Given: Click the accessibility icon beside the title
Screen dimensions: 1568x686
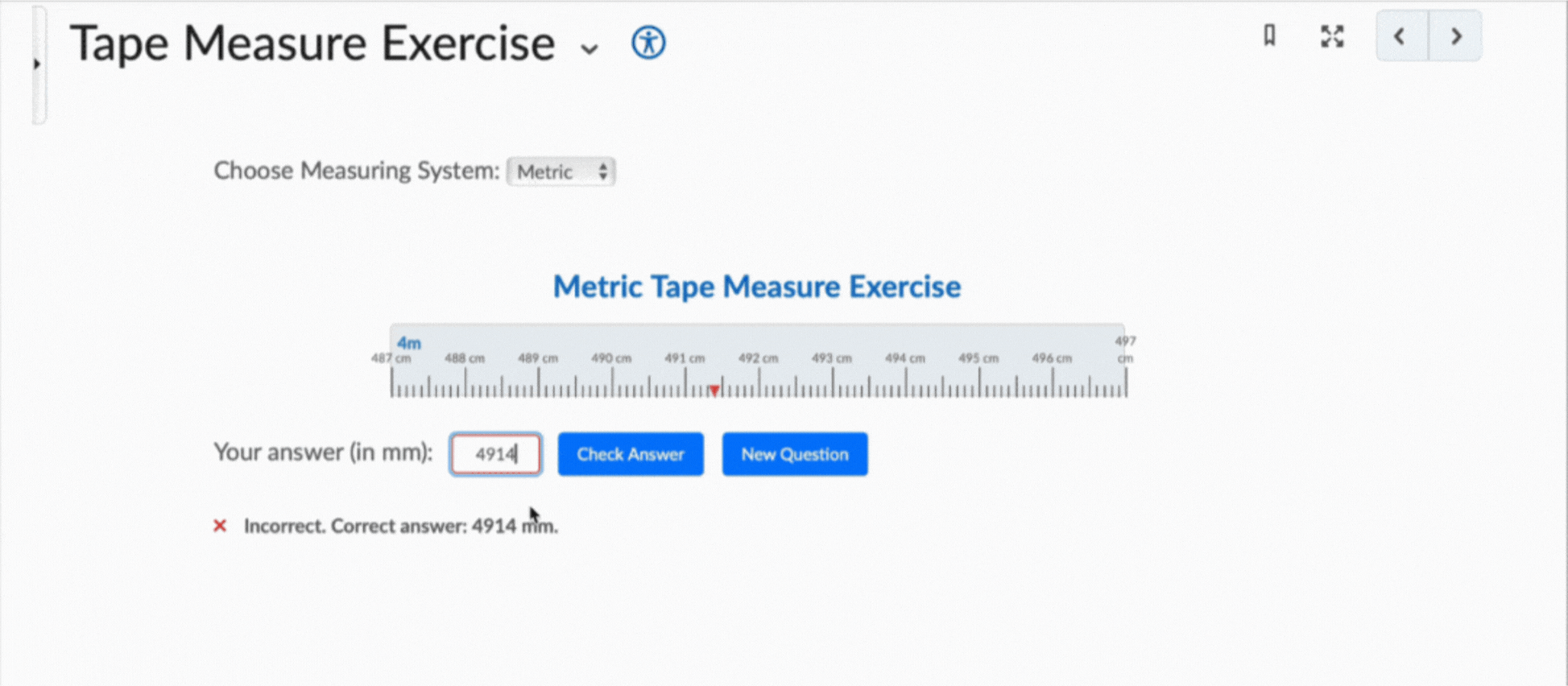Looking at the screenshot, I should click(x=648, y=43).
